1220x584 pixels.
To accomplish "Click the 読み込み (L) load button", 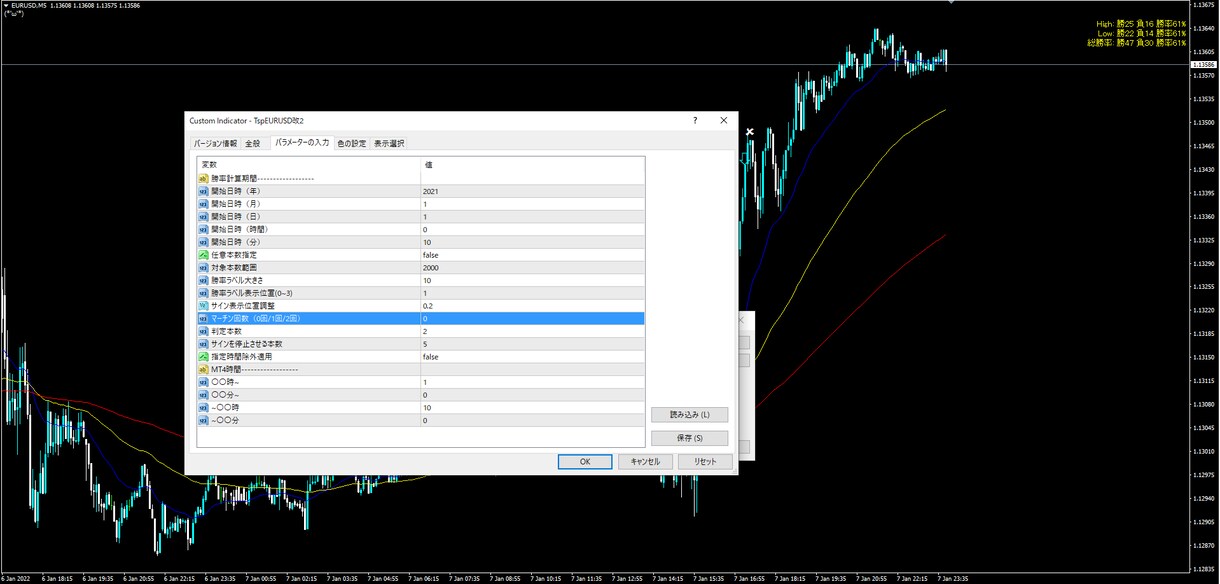I will (x=689, y=414).
